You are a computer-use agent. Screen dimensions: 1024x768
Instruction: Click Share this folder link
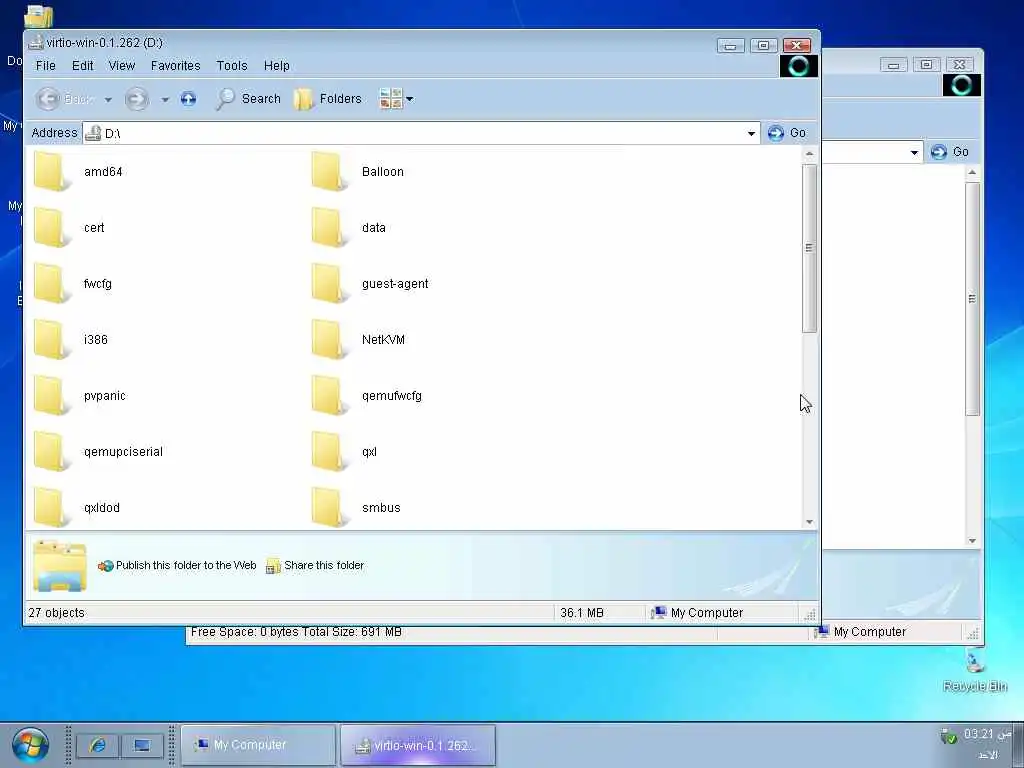pyautogui.click(x=315, y=566)
